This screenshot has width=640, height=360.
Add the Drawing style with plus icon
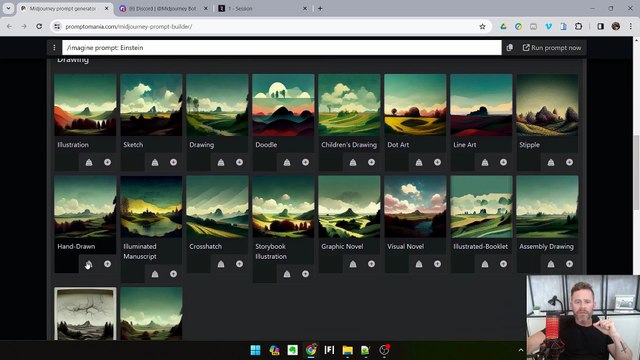tap(240, 162)
